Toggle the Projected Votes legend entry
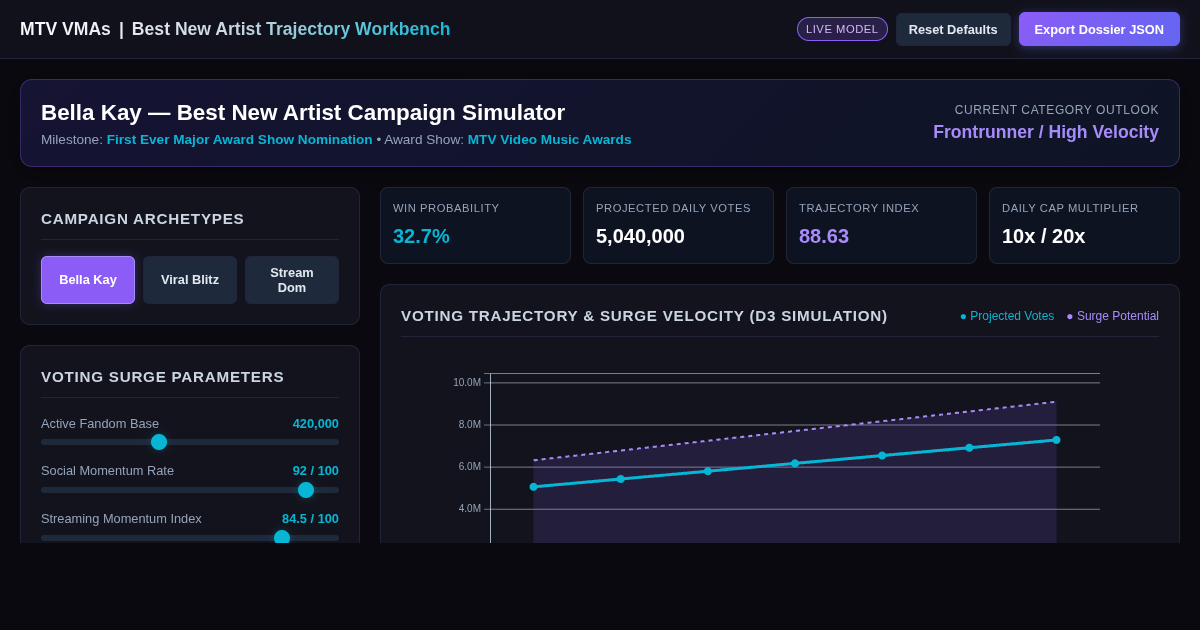 click(1007, 316)
